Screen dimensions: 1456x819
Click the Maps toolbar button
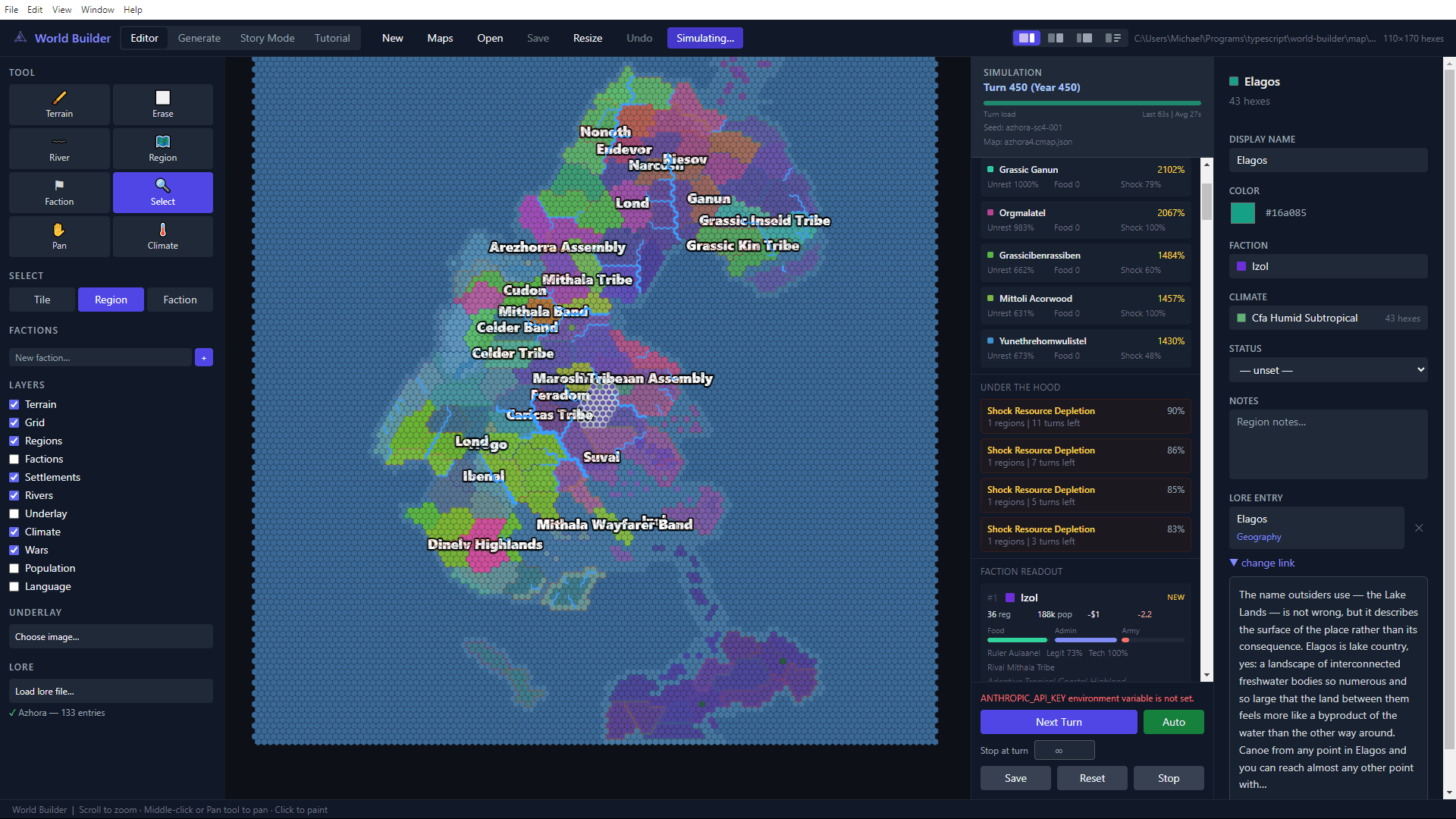point(440,38)
